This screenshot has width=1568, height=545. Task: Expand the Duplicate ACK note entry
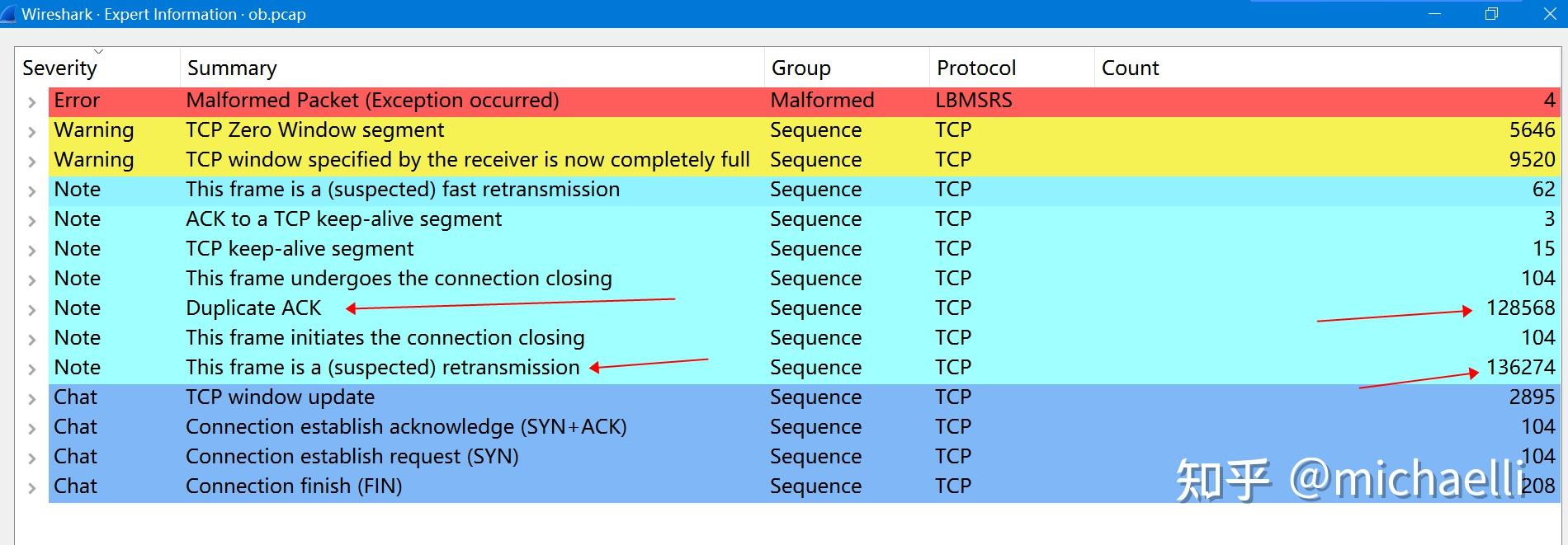coord(31,308)
